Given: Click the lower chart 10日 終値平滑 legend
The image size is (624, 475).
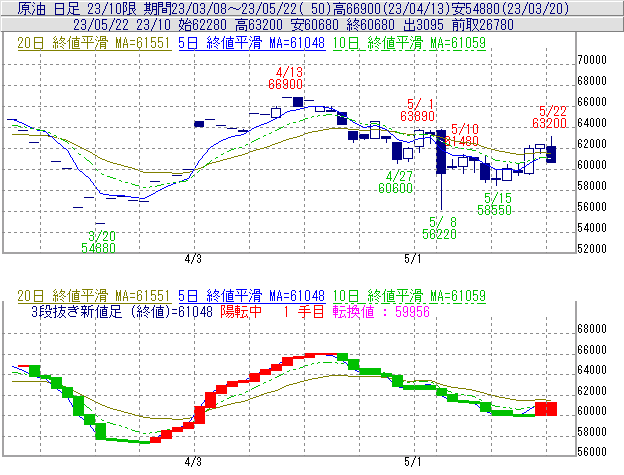Looking at the screenshot, I should click(x=409, y=296).
